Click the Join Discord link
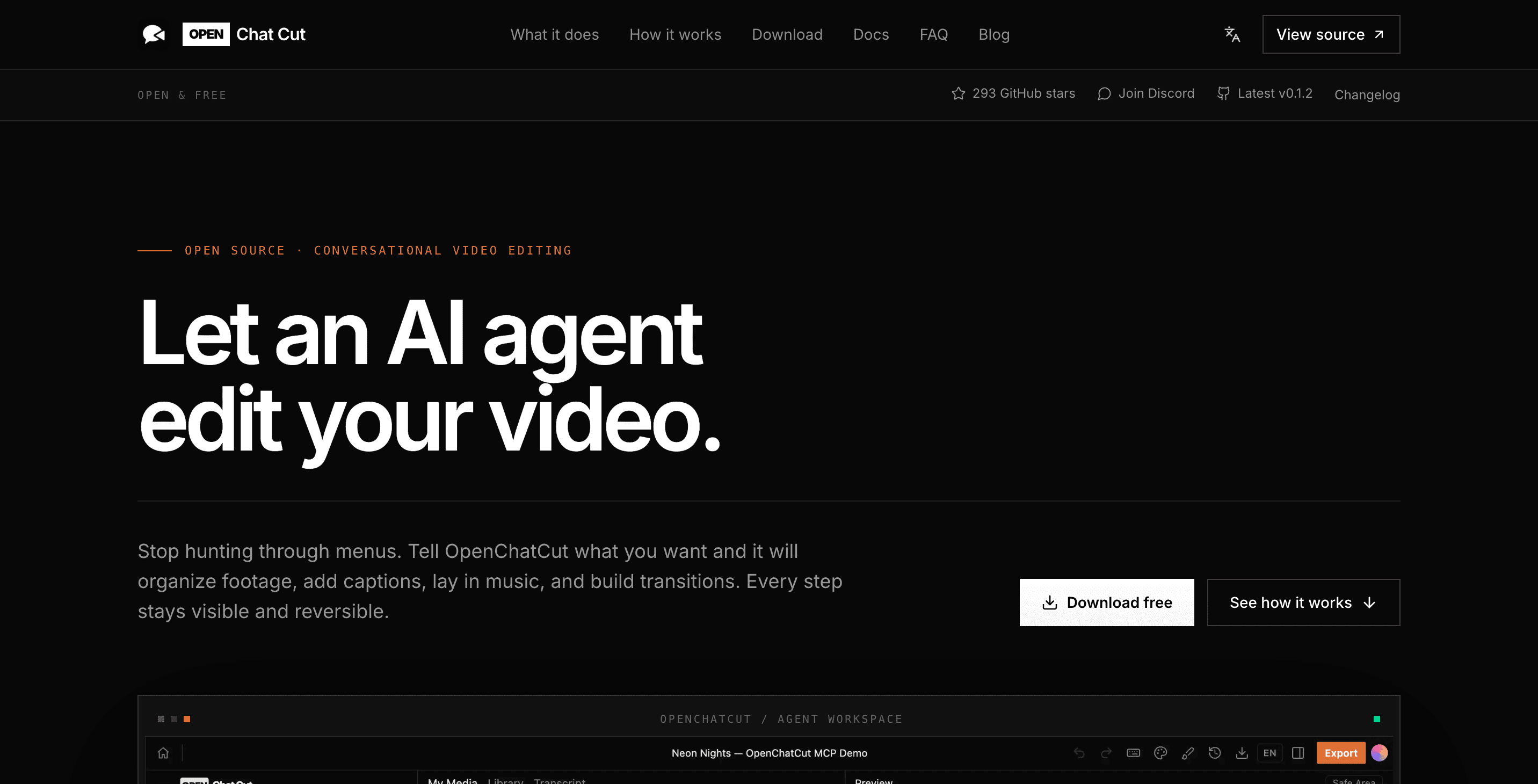1538x784 pixels. (x=1146, y=94)
